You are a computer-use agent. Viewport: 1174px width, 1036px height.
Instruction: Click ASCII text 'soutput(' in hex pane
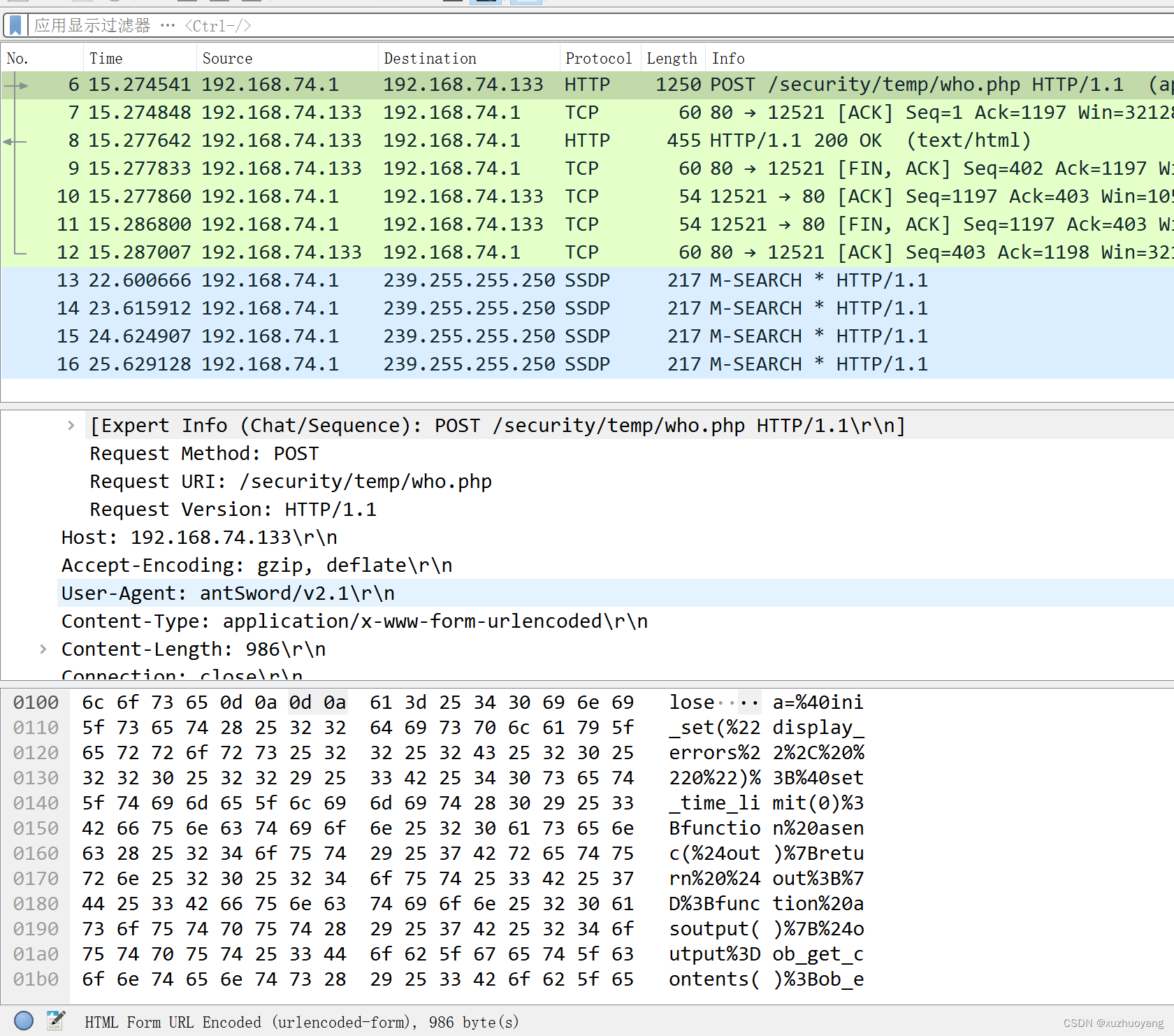tap(714, 928)
